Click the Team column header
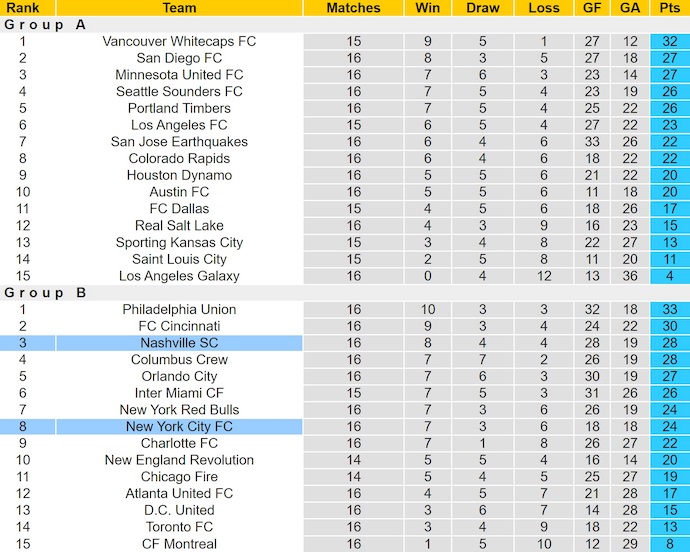Screen dimensions: 690x552 [179, 8]
